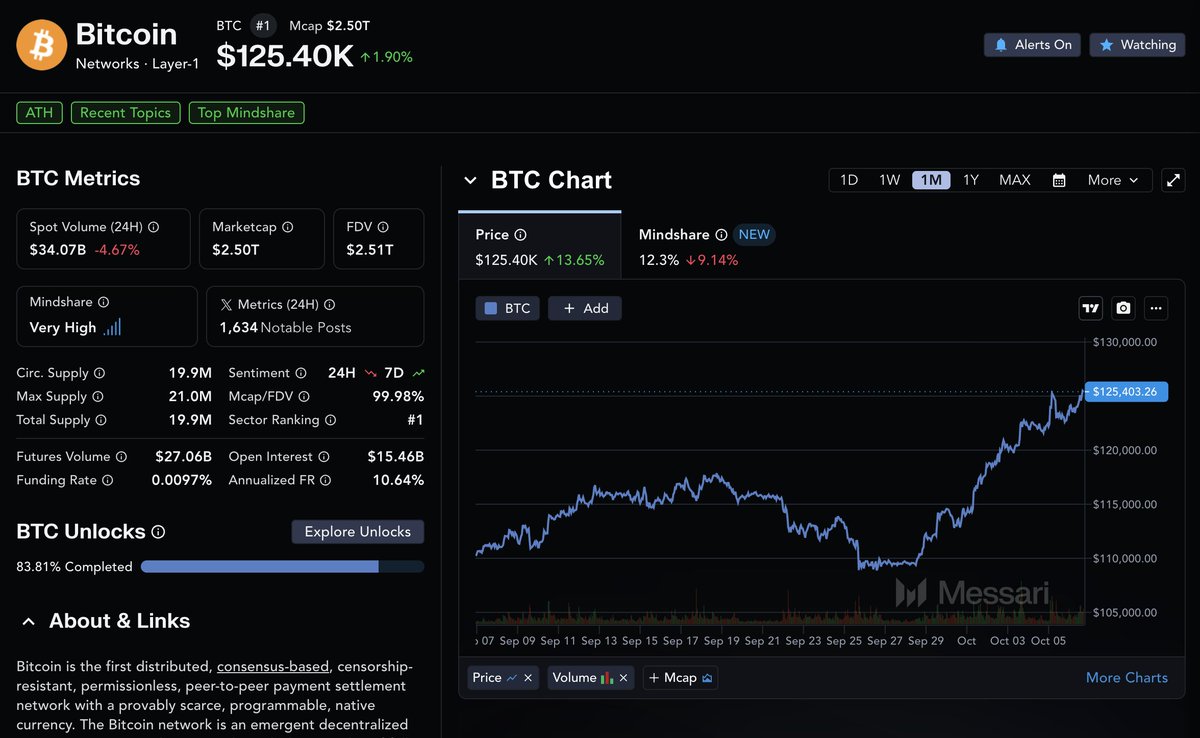Screen dimensions: 1200x738
Task: Select the 1W timeframe
Action: point(890,180)
